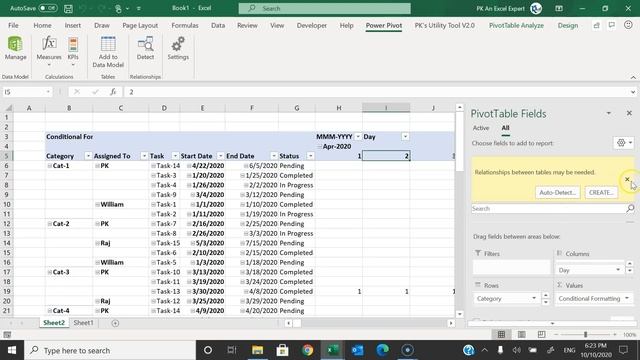
Task: Open the MMM-YYYY filter dropdown
Action: [x=358, y=137]
